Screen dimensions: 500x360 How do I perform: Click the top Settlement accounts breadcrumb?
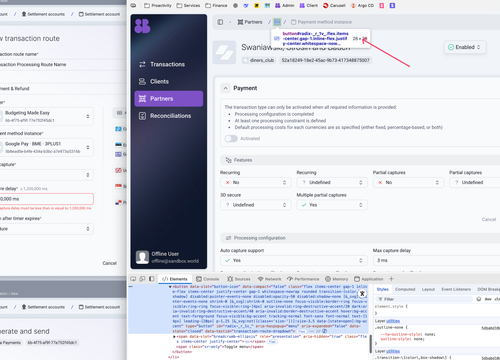point(43,14)
